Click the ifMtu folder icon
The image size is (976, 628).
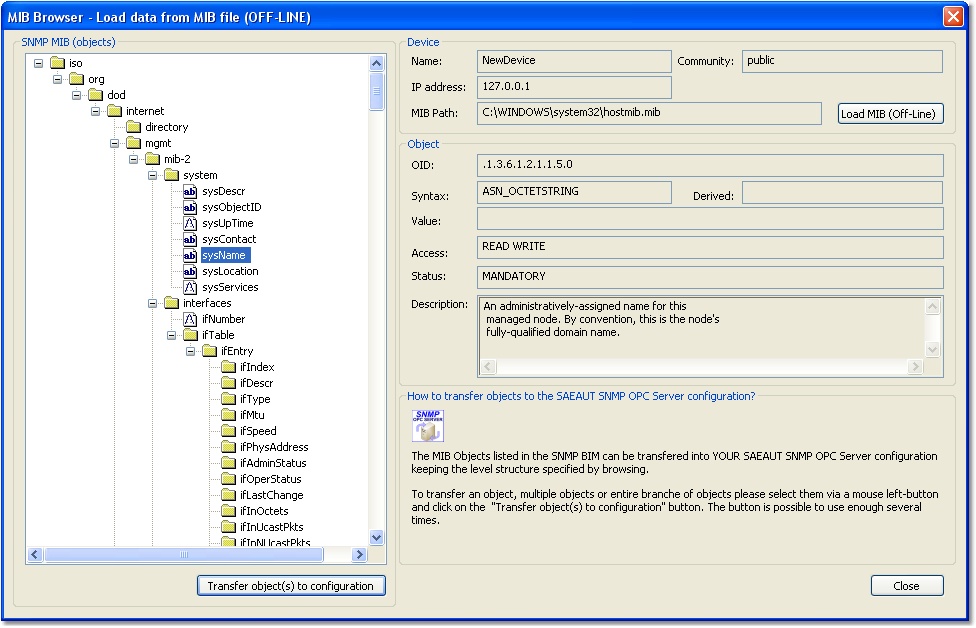tap(229, 415)
